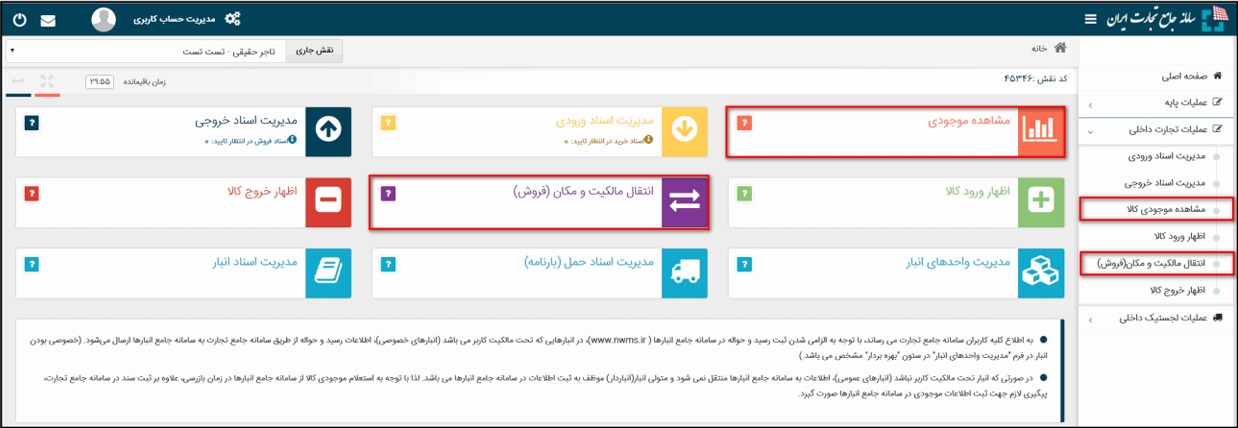Viewport: 1238px width, 428px height.
Task: Expand عملیات لجستیک داخلی sidebar section
Action: (x=1159, y=318)
